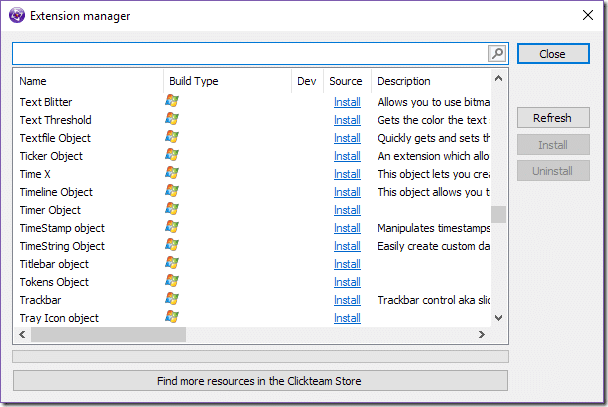Select the Timer Object row name
Viewport: 608px width, 407px height.
[50, 210]
